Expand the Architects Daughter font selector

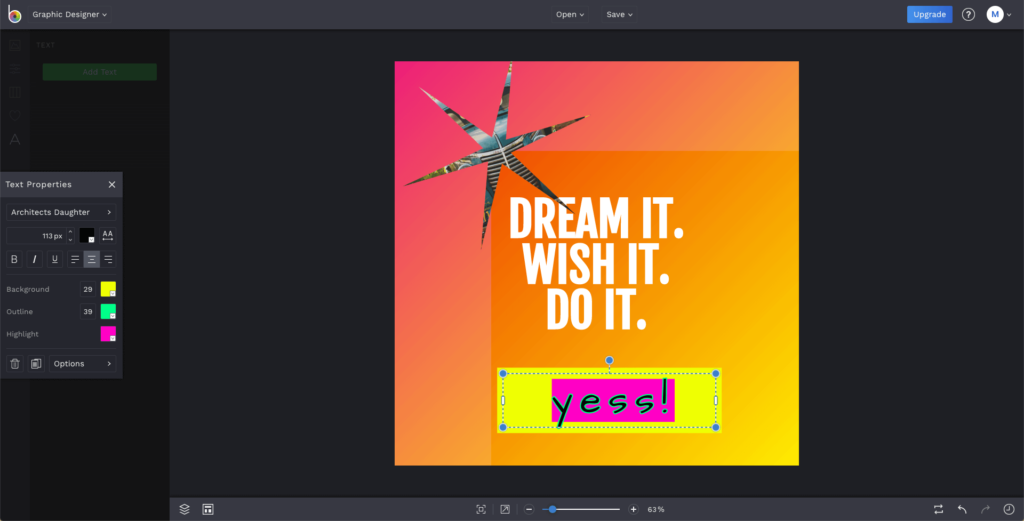[60, 212]
